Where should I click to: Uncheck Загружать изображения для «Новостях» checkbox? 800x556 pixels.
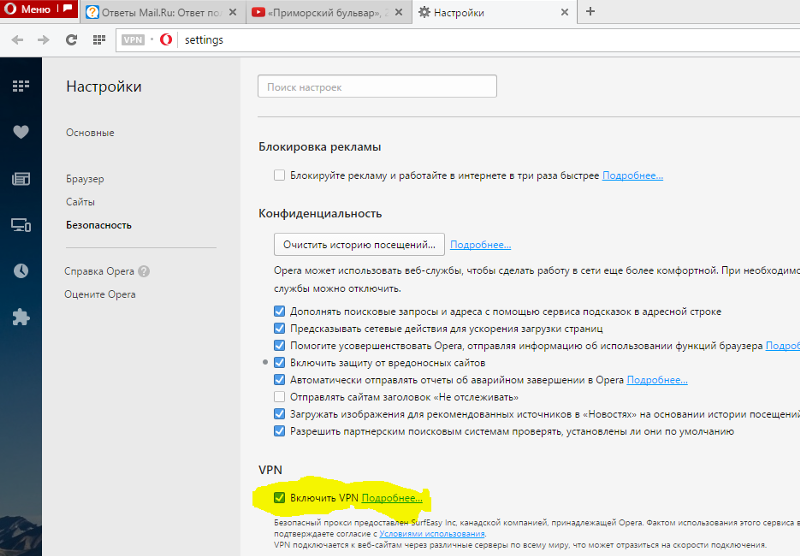(279, 414)
